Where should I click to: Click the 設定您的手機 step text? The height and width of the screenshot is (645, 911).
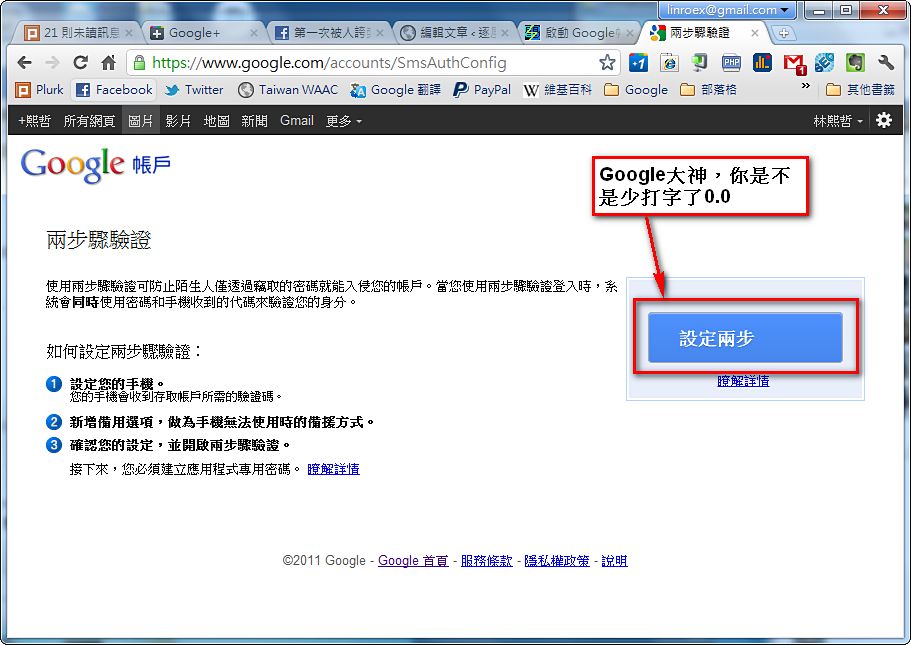click(x=117, y=384)
